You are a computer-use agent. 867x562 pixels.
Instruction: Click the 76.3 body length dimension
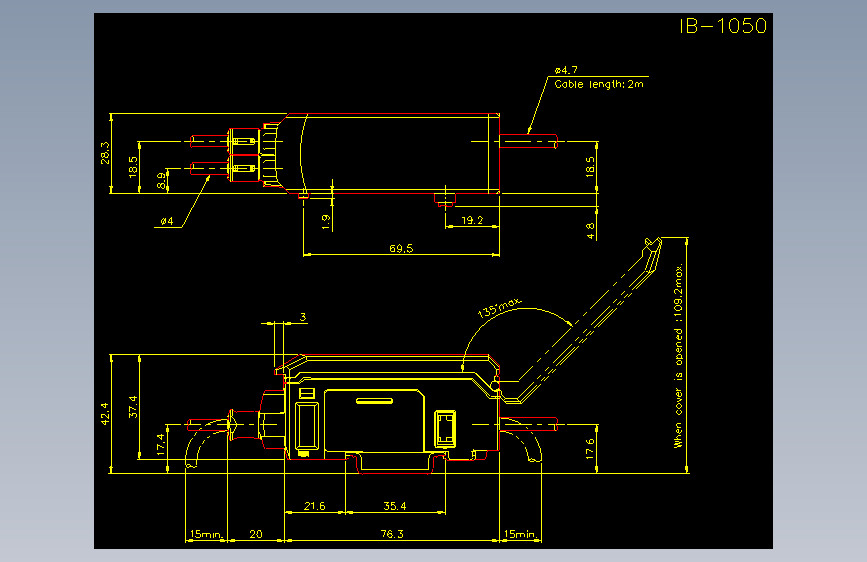tap(392, 534)
